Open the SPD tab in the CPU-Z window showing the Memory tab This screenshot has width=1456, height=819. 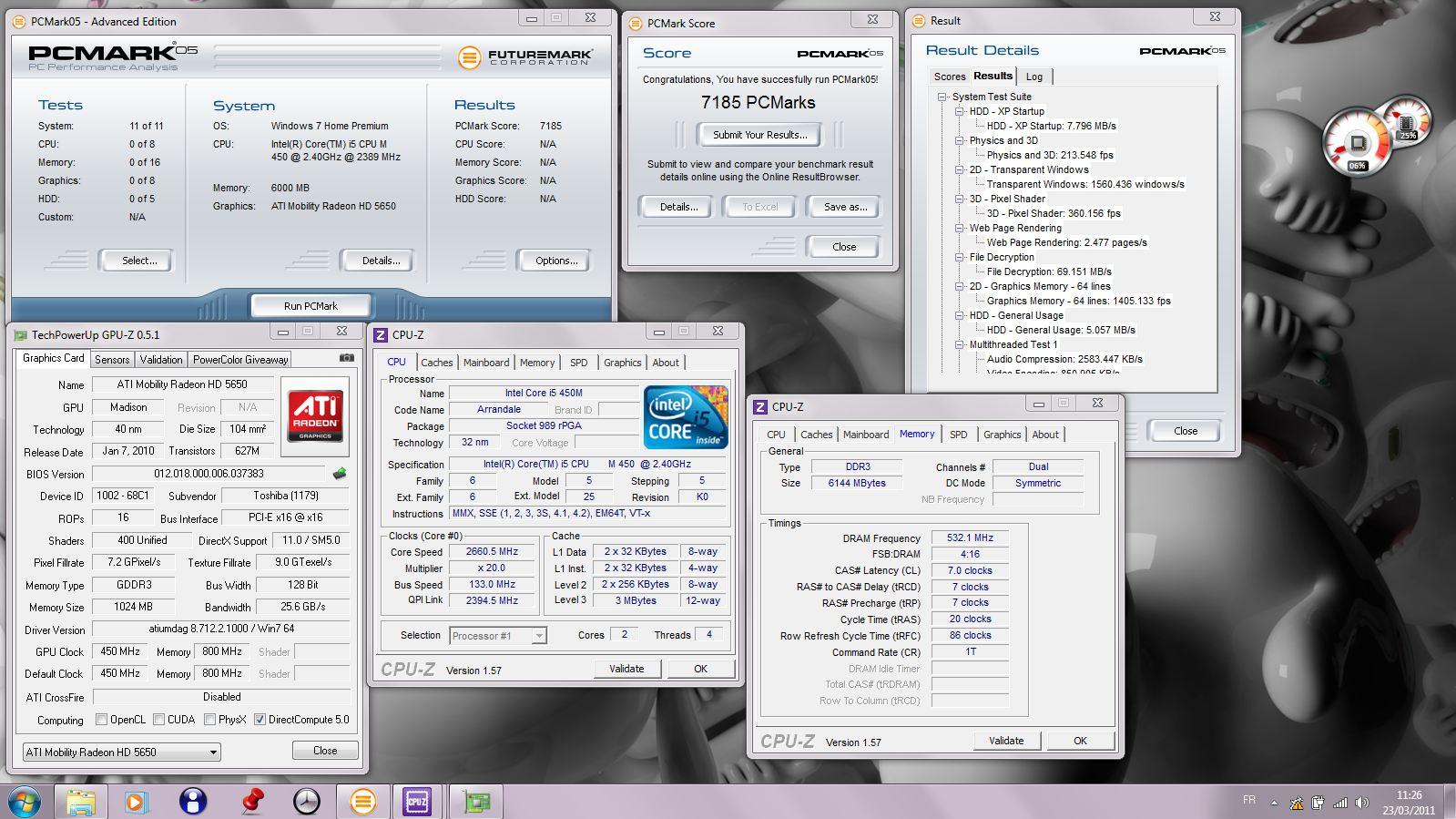point(959,435)
